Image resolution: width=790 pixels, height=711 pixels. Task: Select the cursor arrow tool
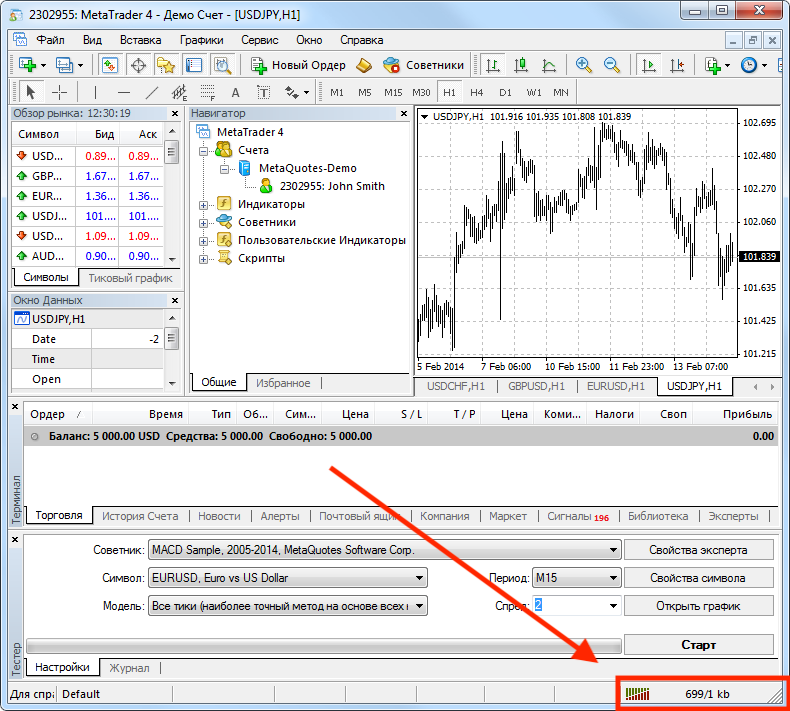pos(30,92)
